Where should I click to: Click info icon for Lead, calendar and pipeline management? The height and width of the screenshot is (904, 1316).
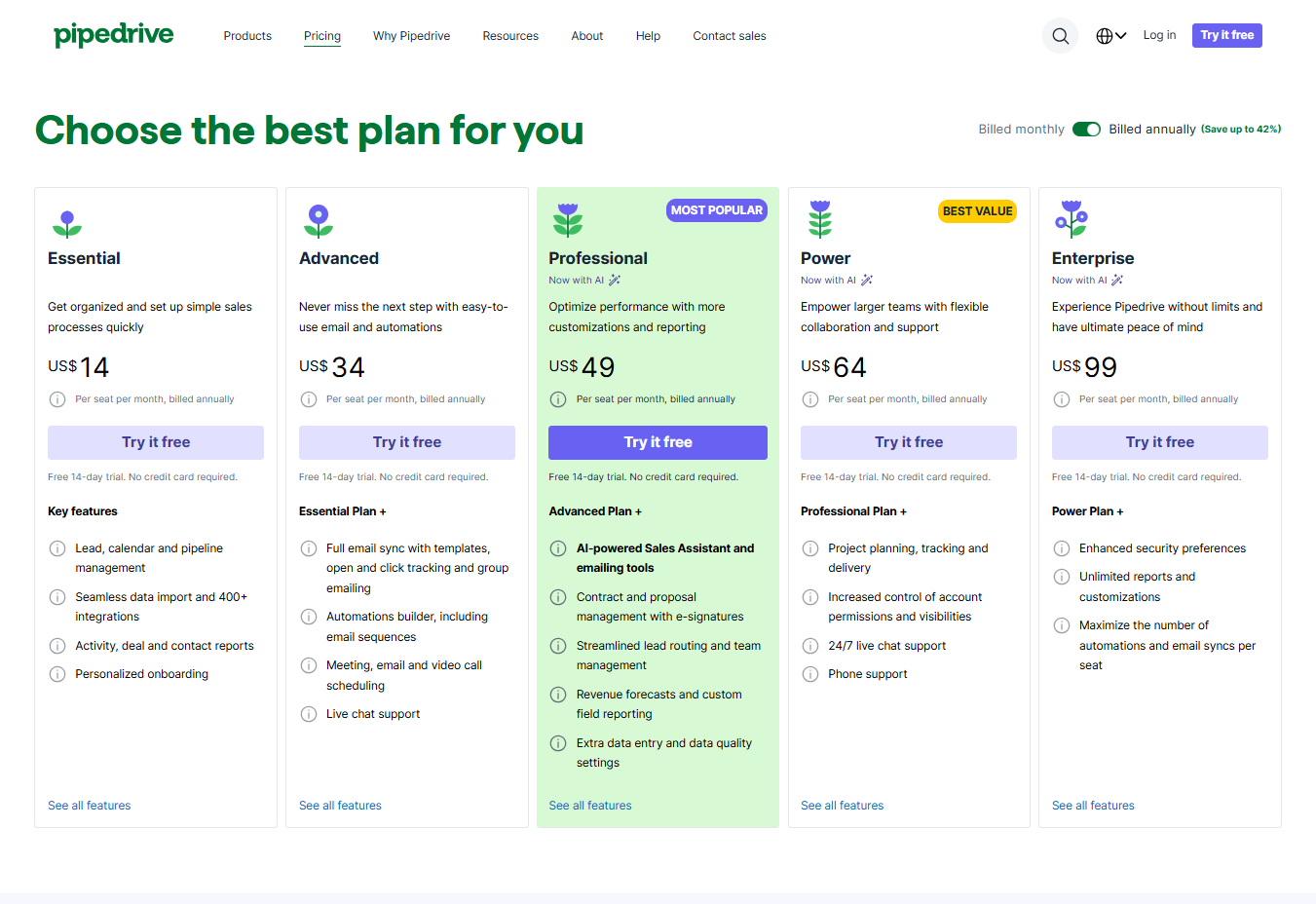[57, 548]
